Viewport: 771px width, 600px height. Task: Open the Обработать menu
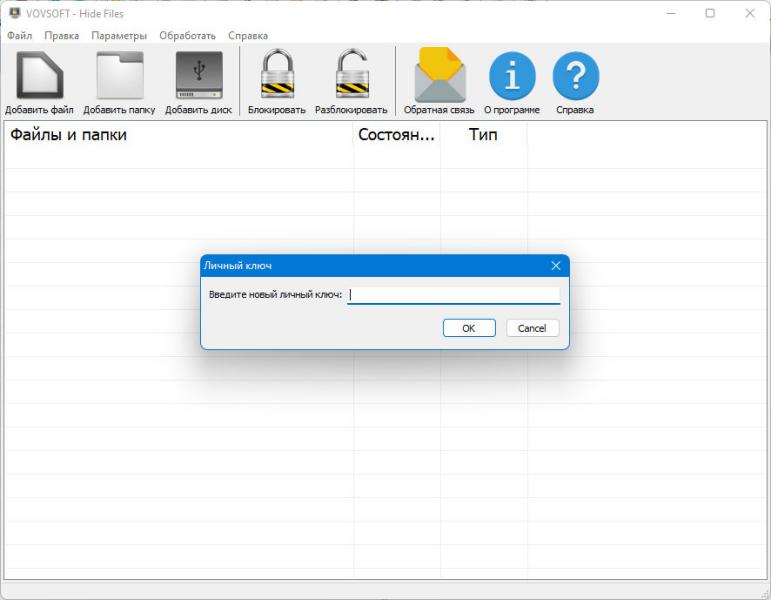click(x=187, y=35)
